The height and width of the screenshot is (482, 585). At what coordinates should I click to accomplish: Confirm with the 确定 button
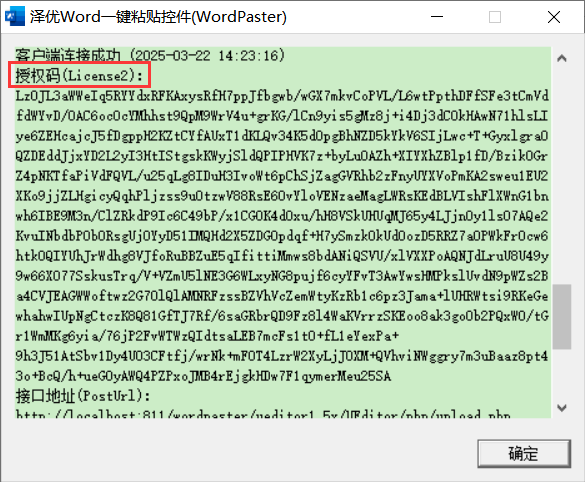[524, 454]
